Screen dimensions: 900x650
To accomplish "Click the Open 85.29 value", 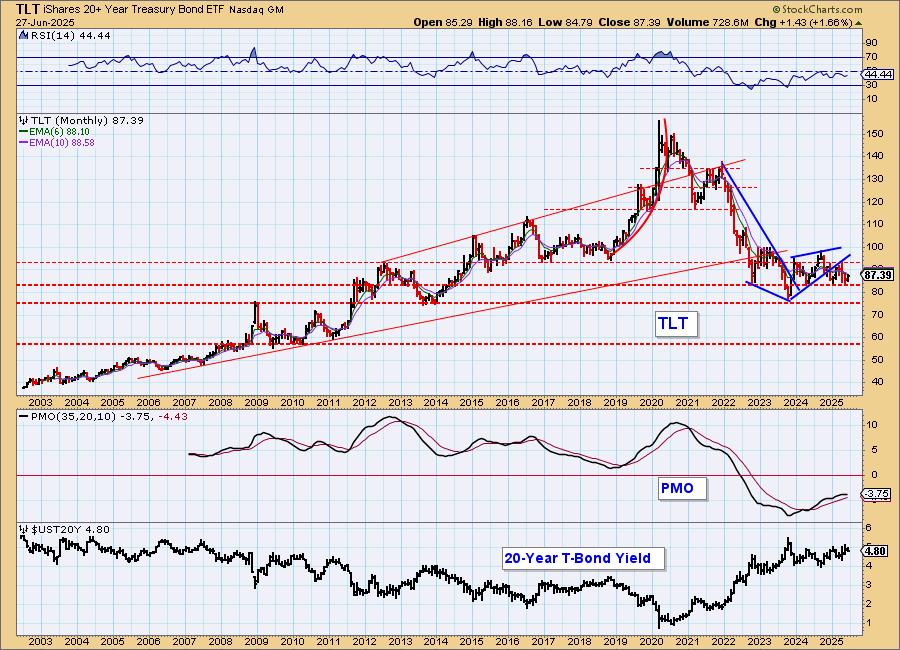I will [443, 22].
